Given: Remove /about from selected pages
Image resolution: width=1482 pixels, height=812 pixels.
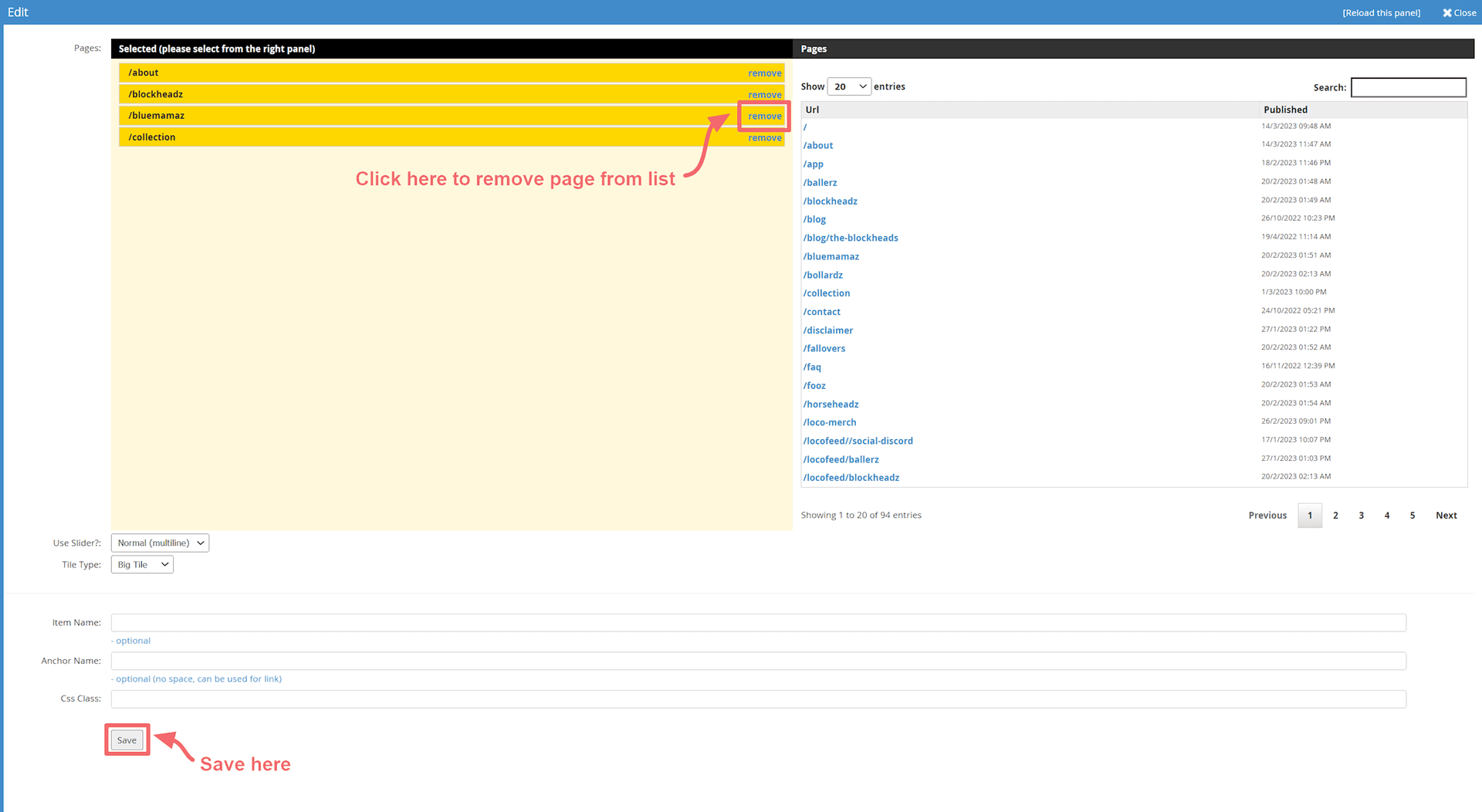Looking at the screenshot, I should click(x=764, y=73).
